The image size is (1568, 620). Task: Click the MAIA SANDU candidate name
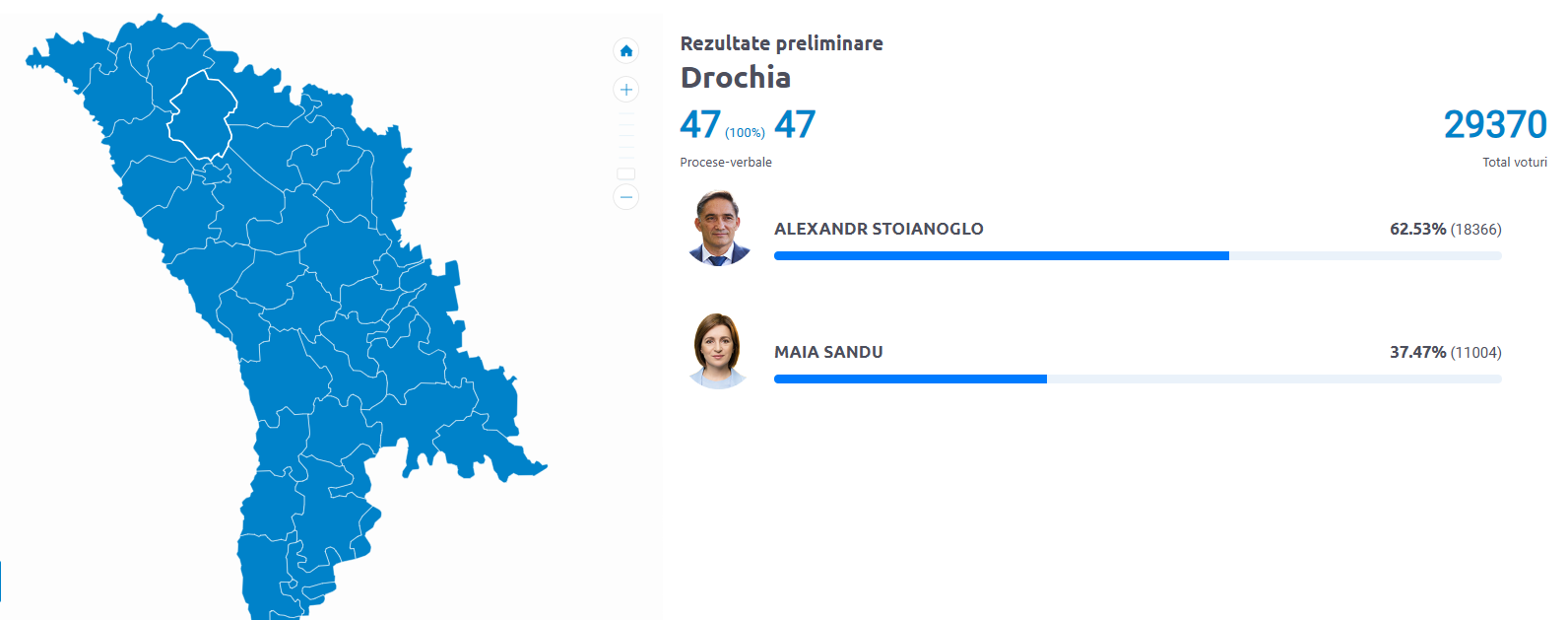[828, 352]
